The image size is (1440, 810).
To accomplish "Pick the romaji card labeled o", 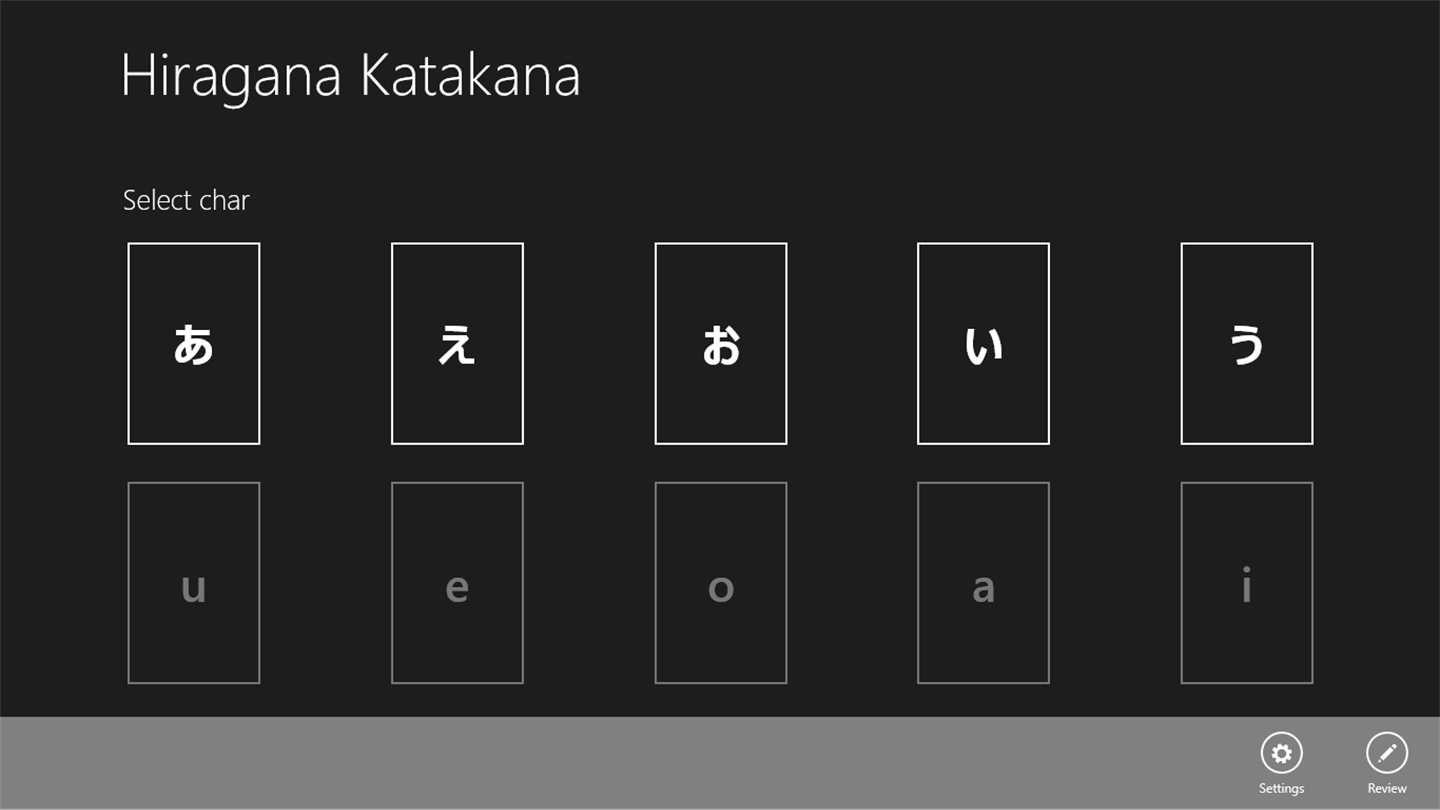I will click(721, 583).
